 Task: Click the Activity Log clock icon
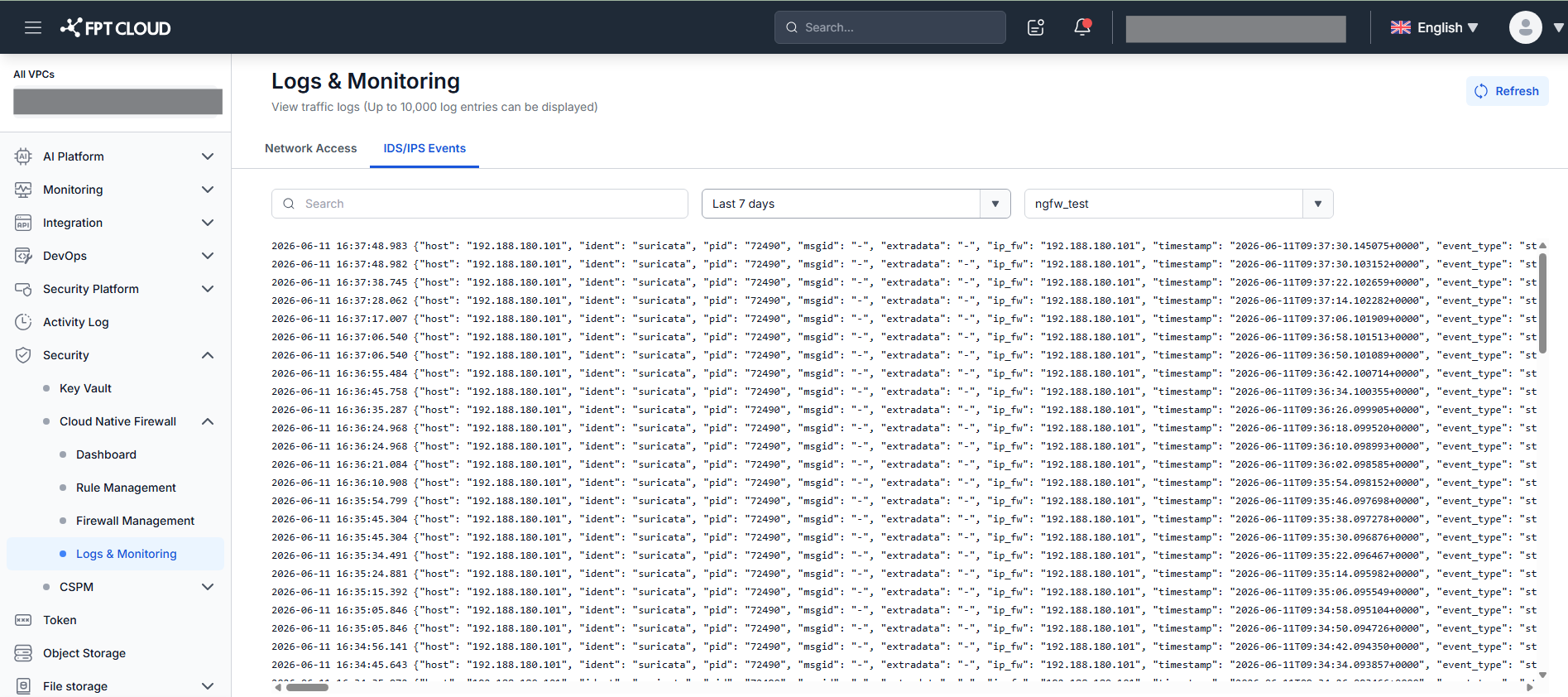click(23, 322)
